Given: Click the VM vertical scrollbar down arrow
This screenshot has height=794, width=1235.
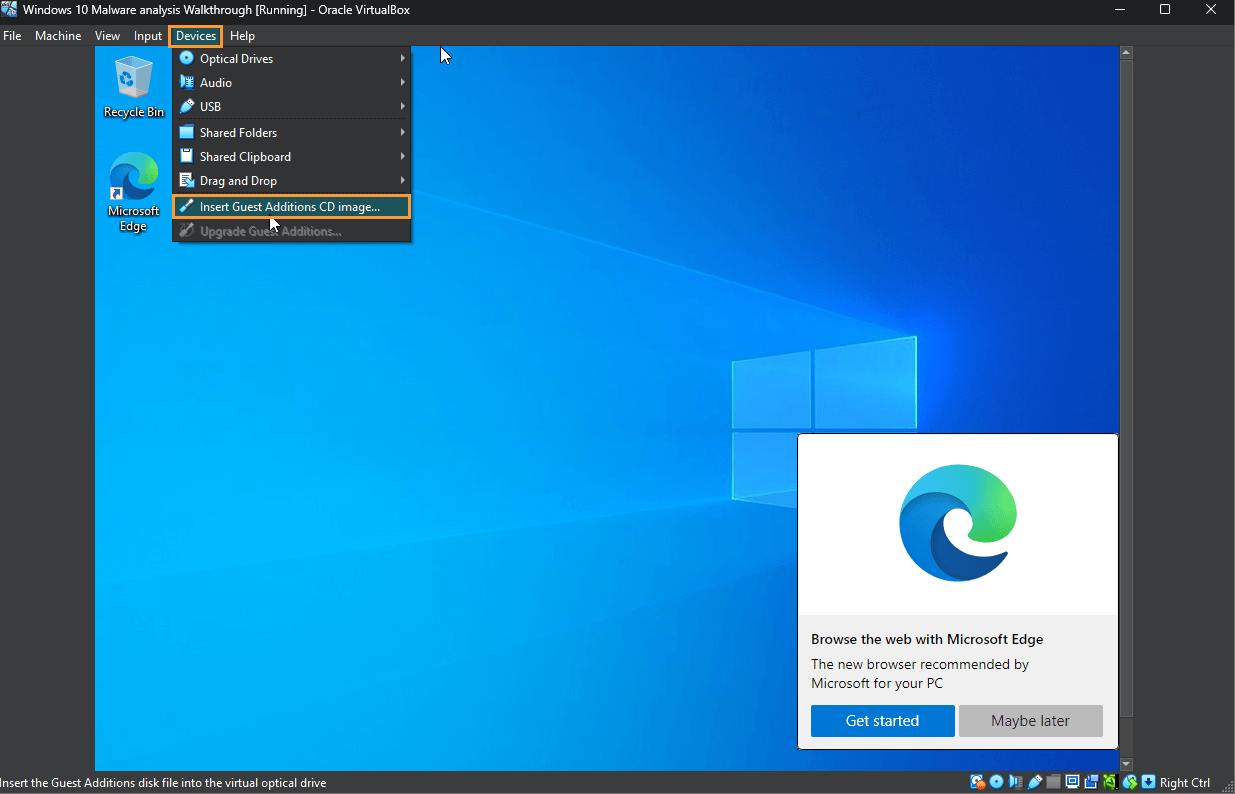Looking at the screenshot, I should click(1126, 764).
